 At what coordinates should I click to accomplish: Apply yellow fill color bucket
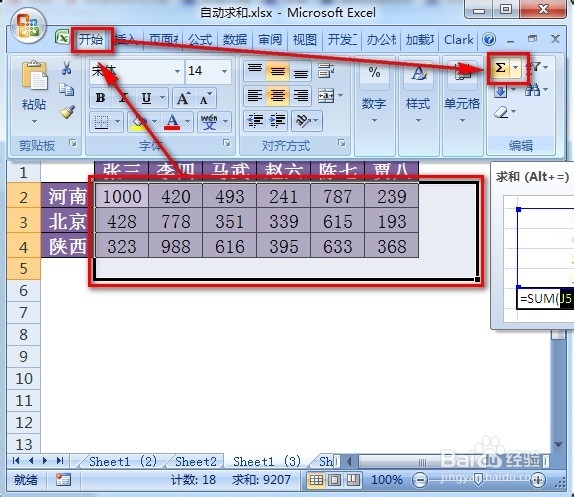click(x=138, y=122)
